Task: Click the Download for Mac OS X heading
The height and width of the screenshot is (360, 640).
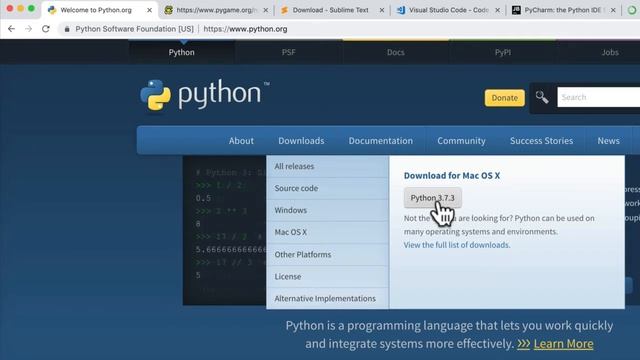Action: [x=452, y=176]
